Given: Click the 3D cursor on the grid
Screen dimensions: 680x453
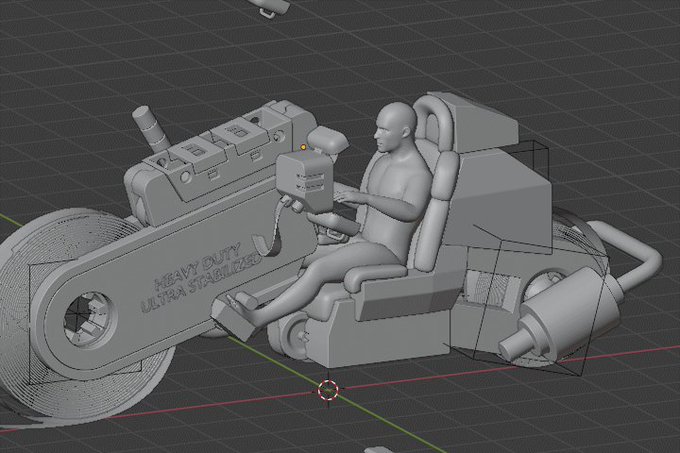Looking at the screenshot, I should (x=328, y=390).
